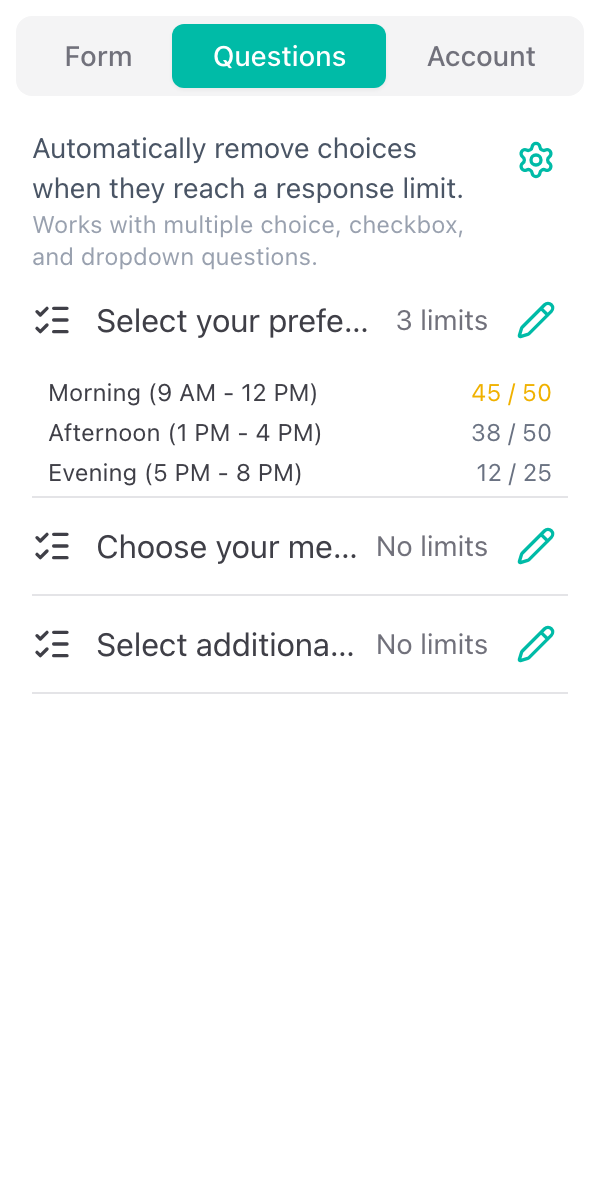
Task: Open the Account tab
Action: [x=481, y=56]
